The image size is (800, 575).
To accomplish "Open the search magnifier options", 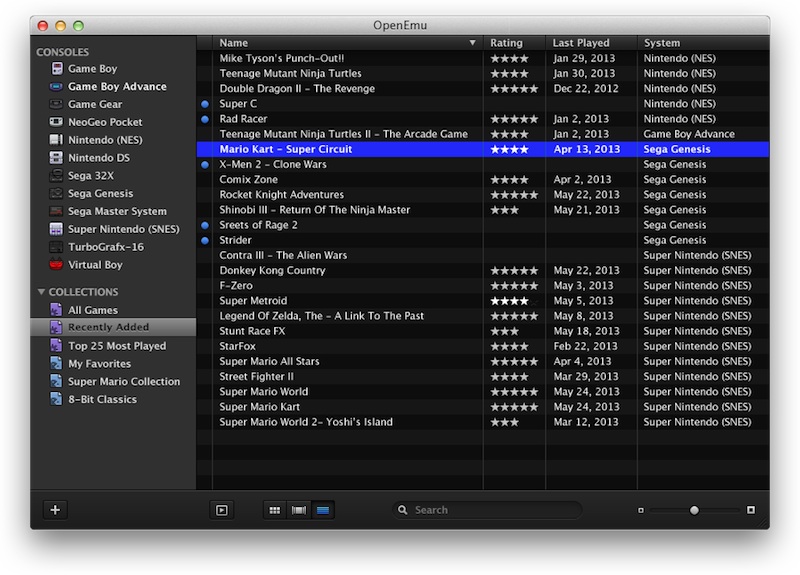I will coord(403,510).
